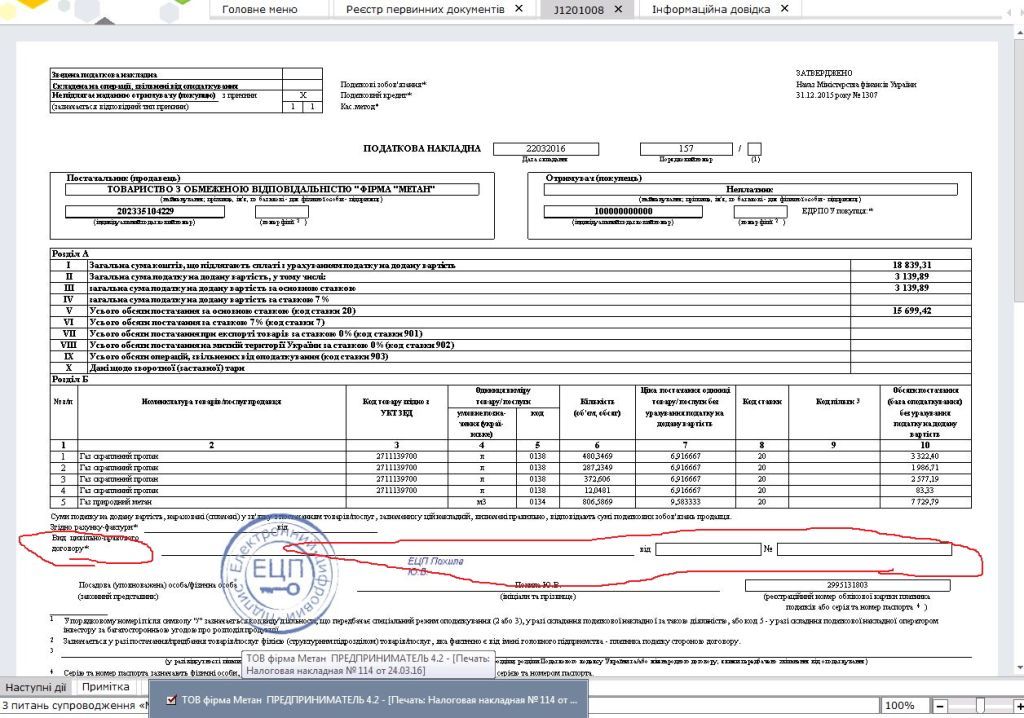Click the supplier's empty branch number field
Viewport: 1024px width, 718px height.
pos(281,211)
